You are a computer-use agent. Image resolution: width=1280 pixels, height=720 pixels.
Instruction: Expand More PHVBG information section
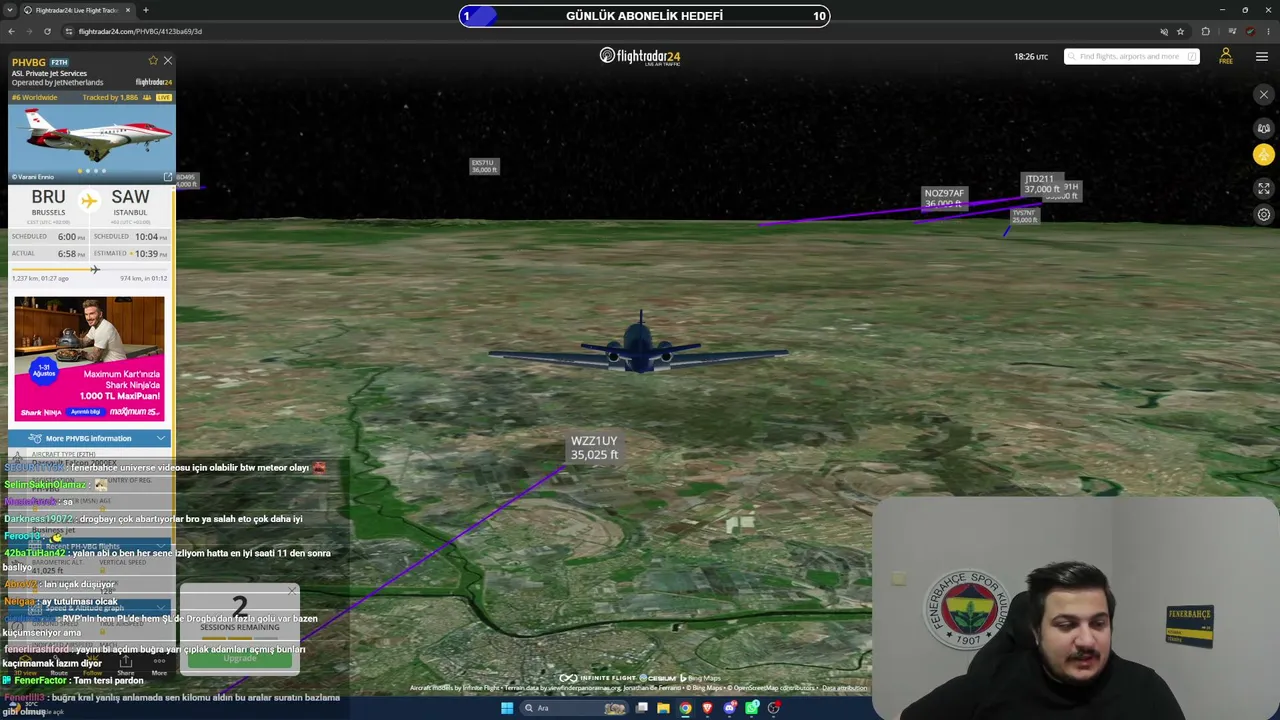point(89,438)
